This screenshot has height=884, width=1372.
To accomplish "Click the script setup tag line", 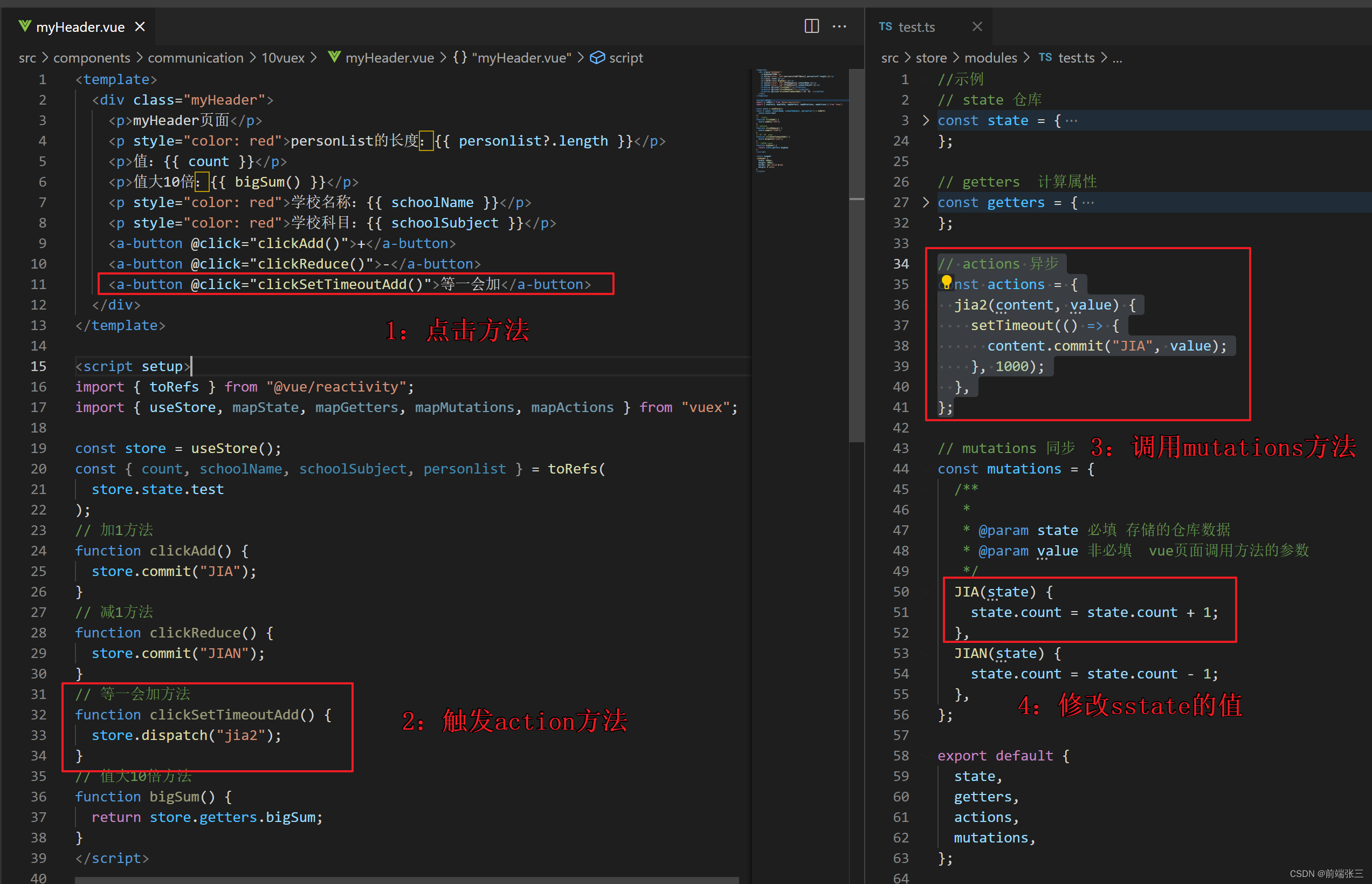I will tap(133, 366).
